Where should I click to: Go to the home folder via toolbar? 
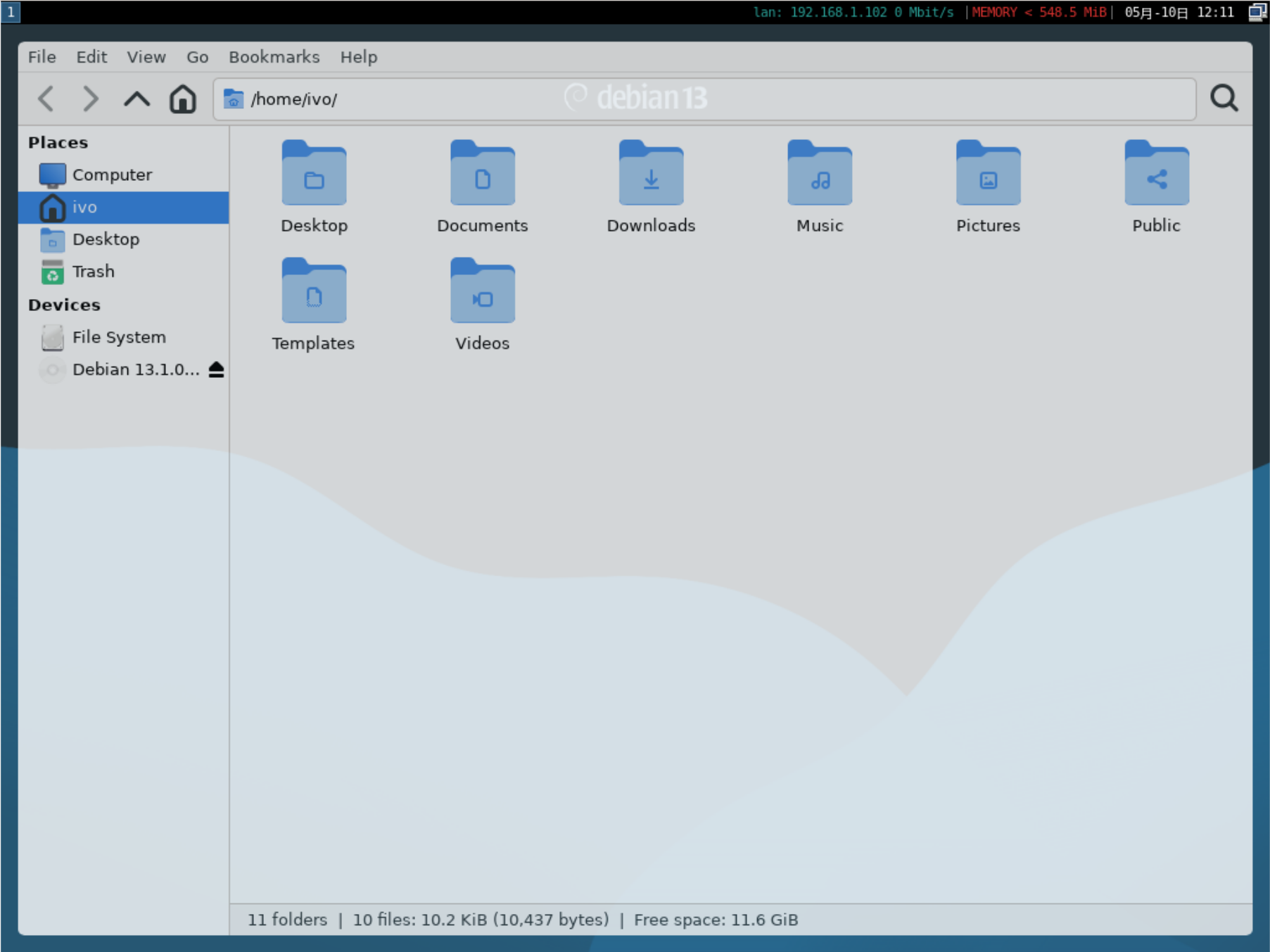182,99
